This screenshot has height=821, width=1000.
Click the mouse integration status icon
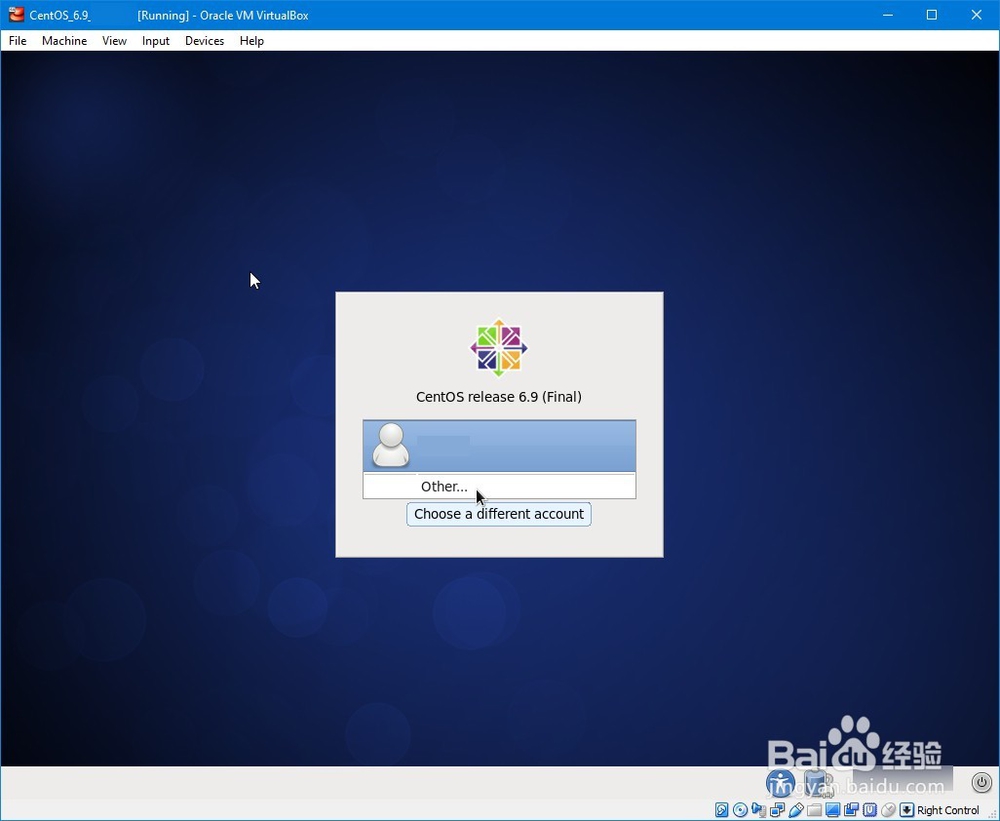coord(888,810)
